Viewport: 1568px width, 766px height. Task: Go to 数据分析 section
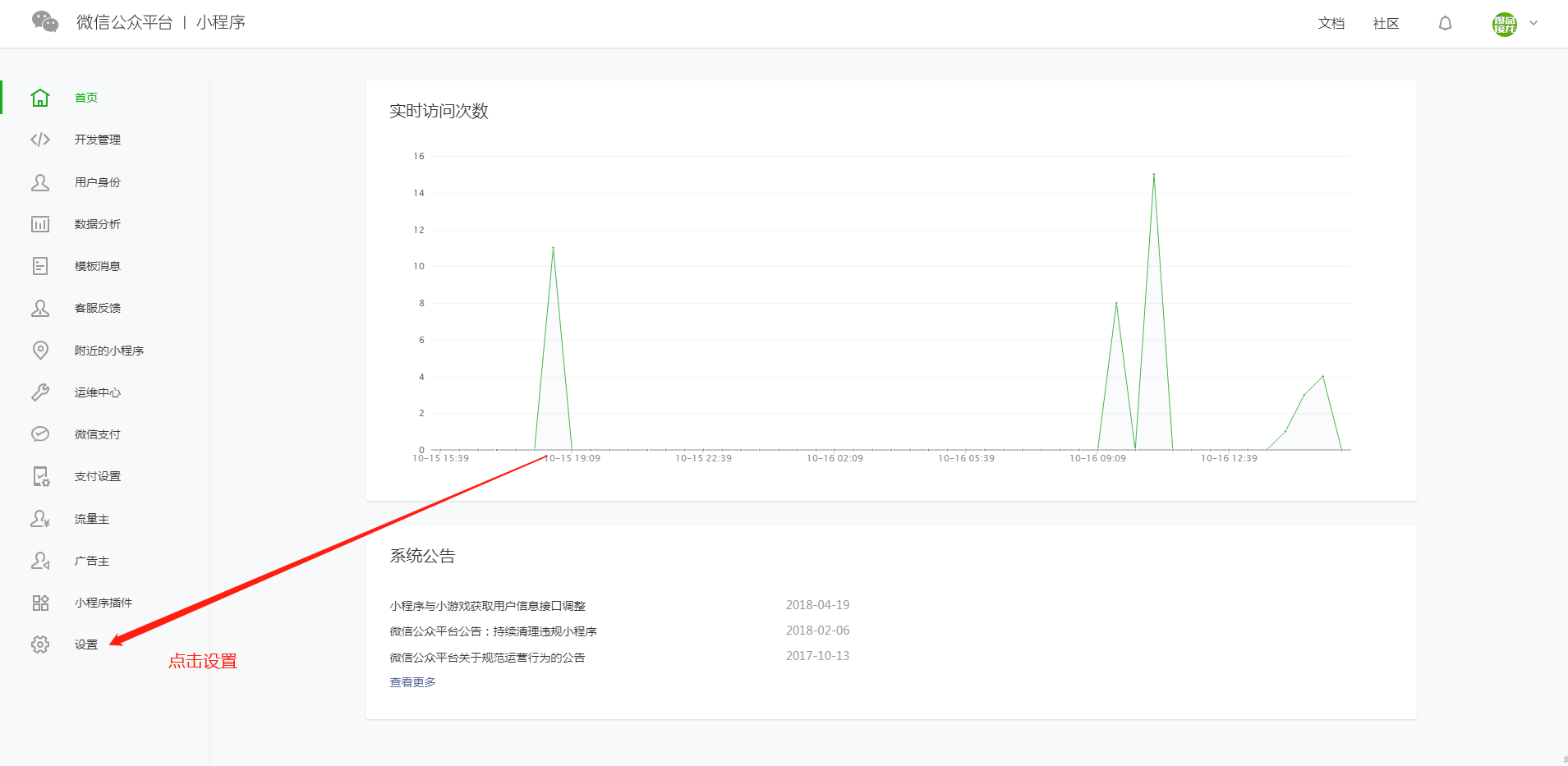click(x=98, y=224)
